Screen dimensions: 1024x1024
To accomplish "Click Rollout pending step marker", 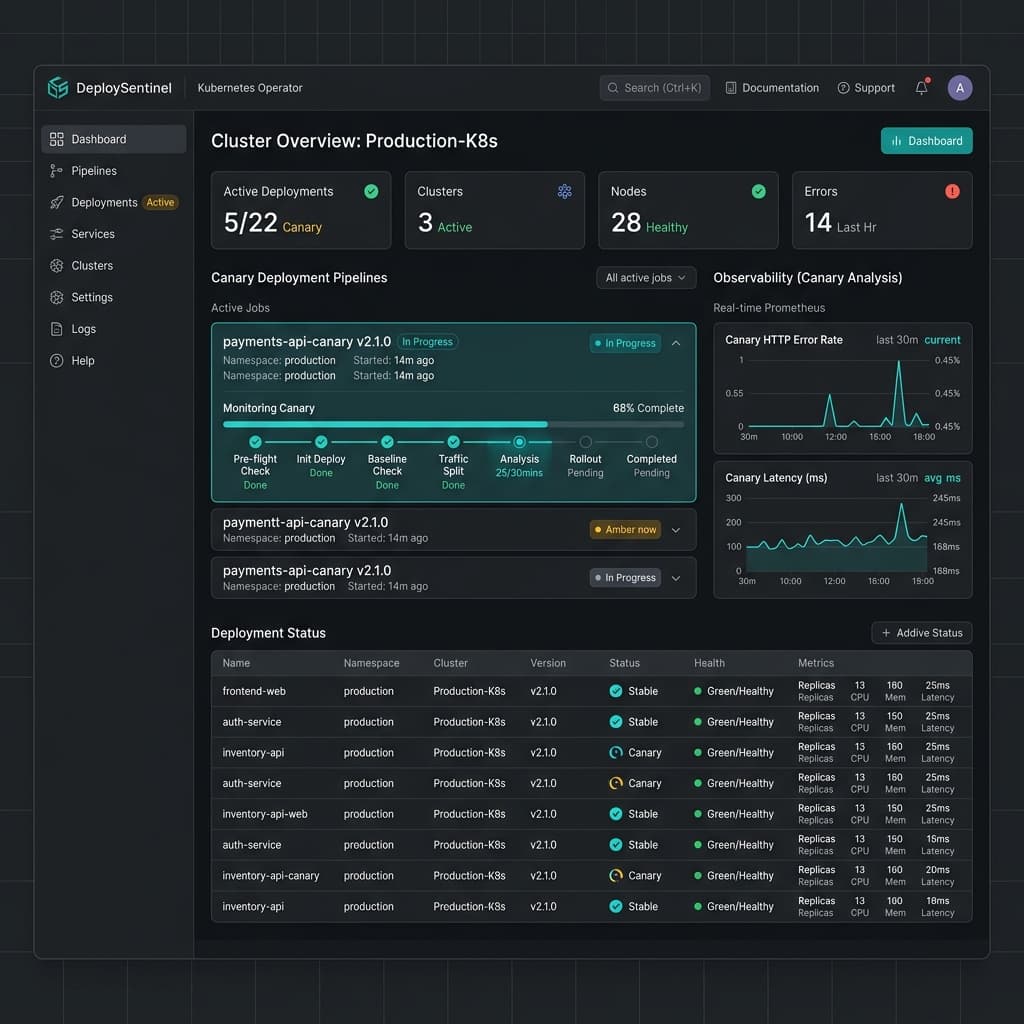I will (585, 442).
